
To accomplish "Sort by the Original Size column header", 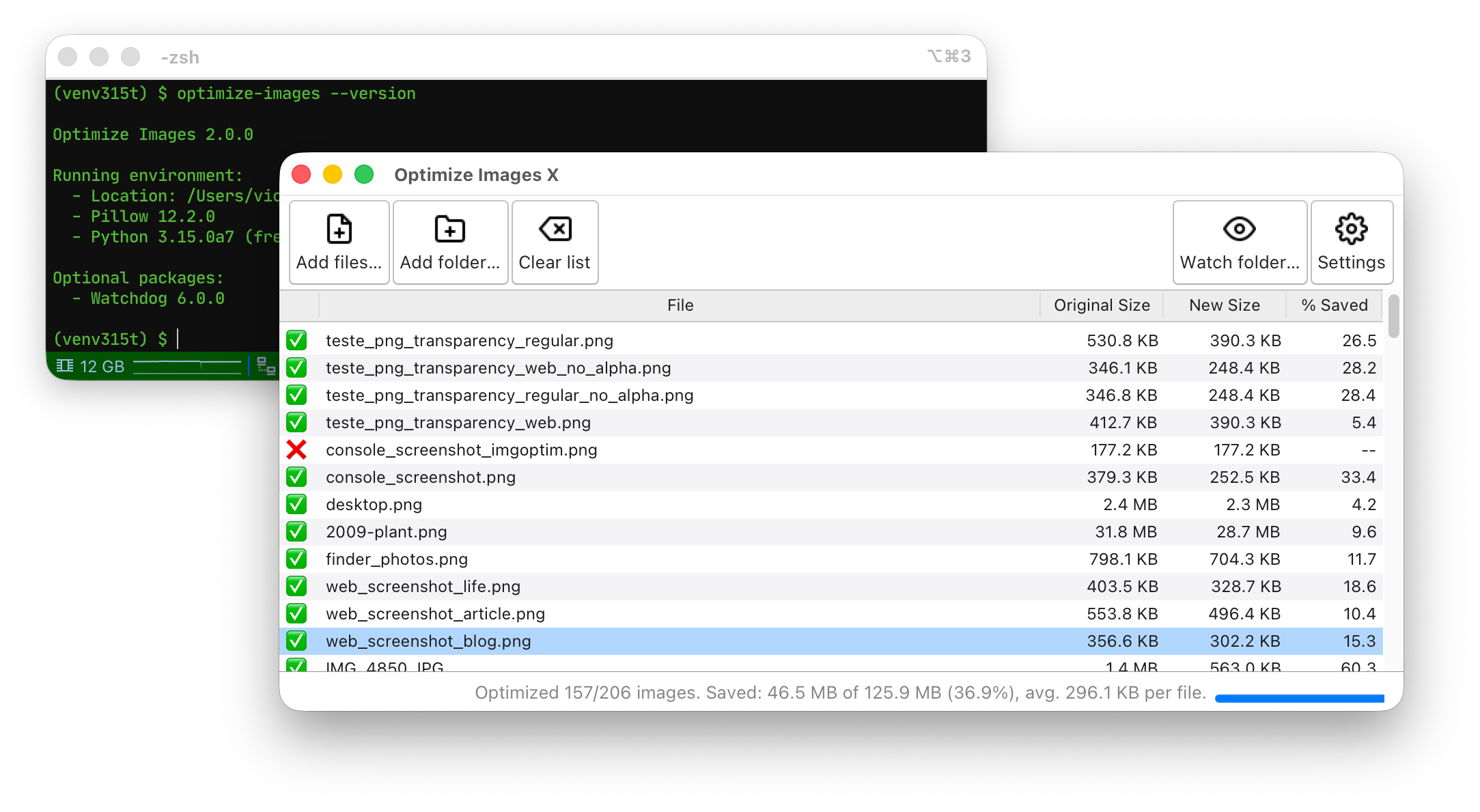I will pos(1102,305).
